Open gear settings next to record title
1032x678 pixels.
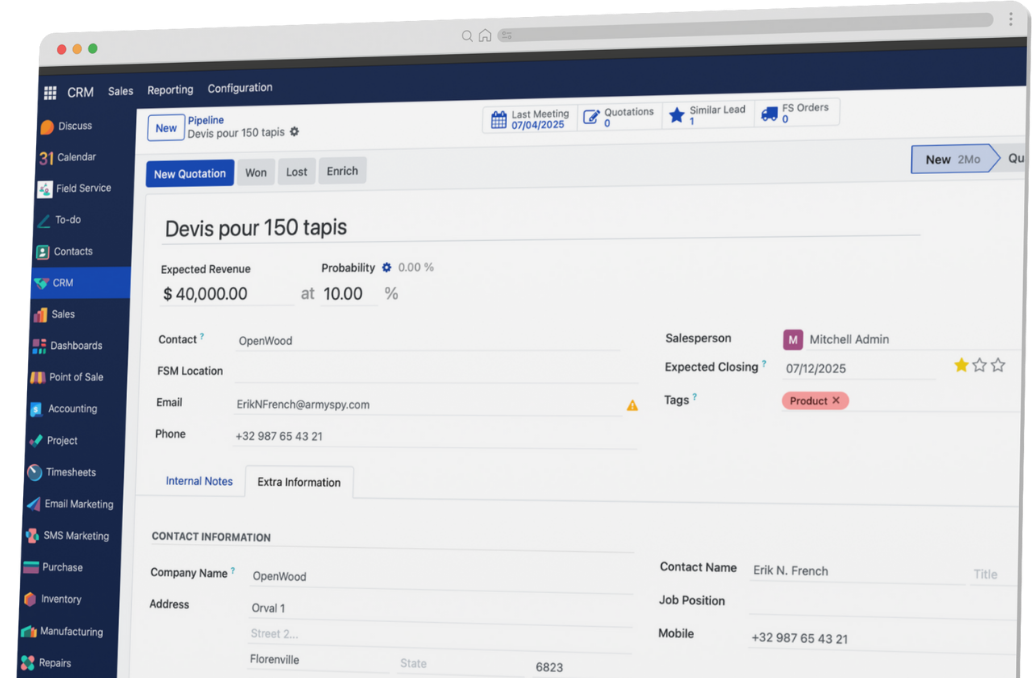pyautogui.click(x=294, y=132)
